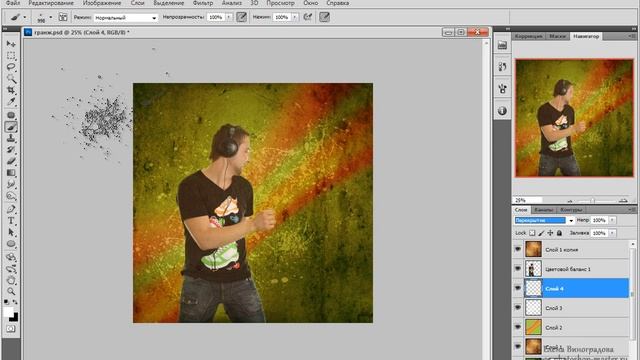The width and height of the screenshot is (640, 360).
Task: Toggle tablet pressure for opacity button
Action: click(x=242, y=17)
